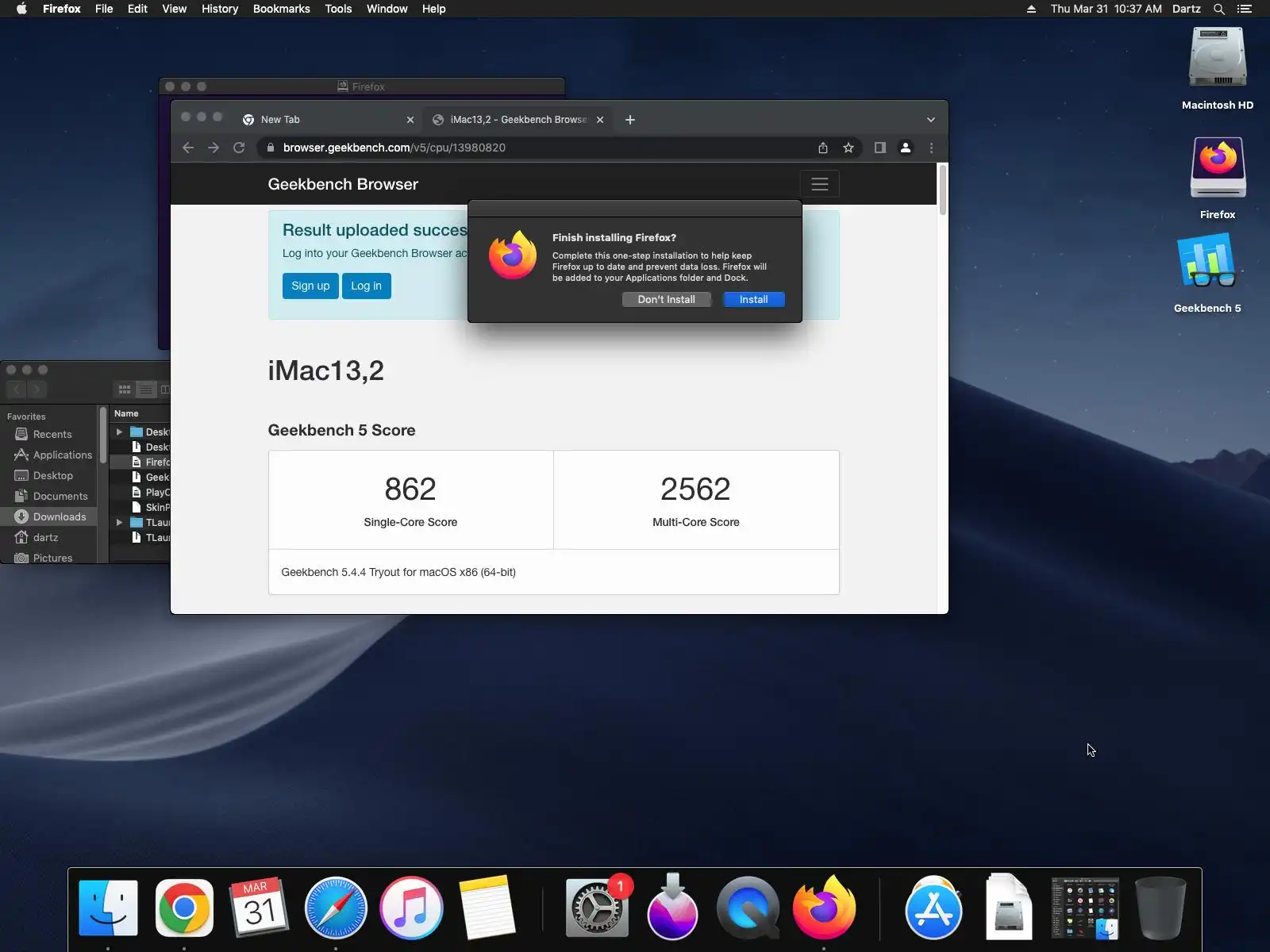Open the Trash in the Dock
This screenshot has height=952, width=1270.
pyautogui.click(x=1160, y=908)
